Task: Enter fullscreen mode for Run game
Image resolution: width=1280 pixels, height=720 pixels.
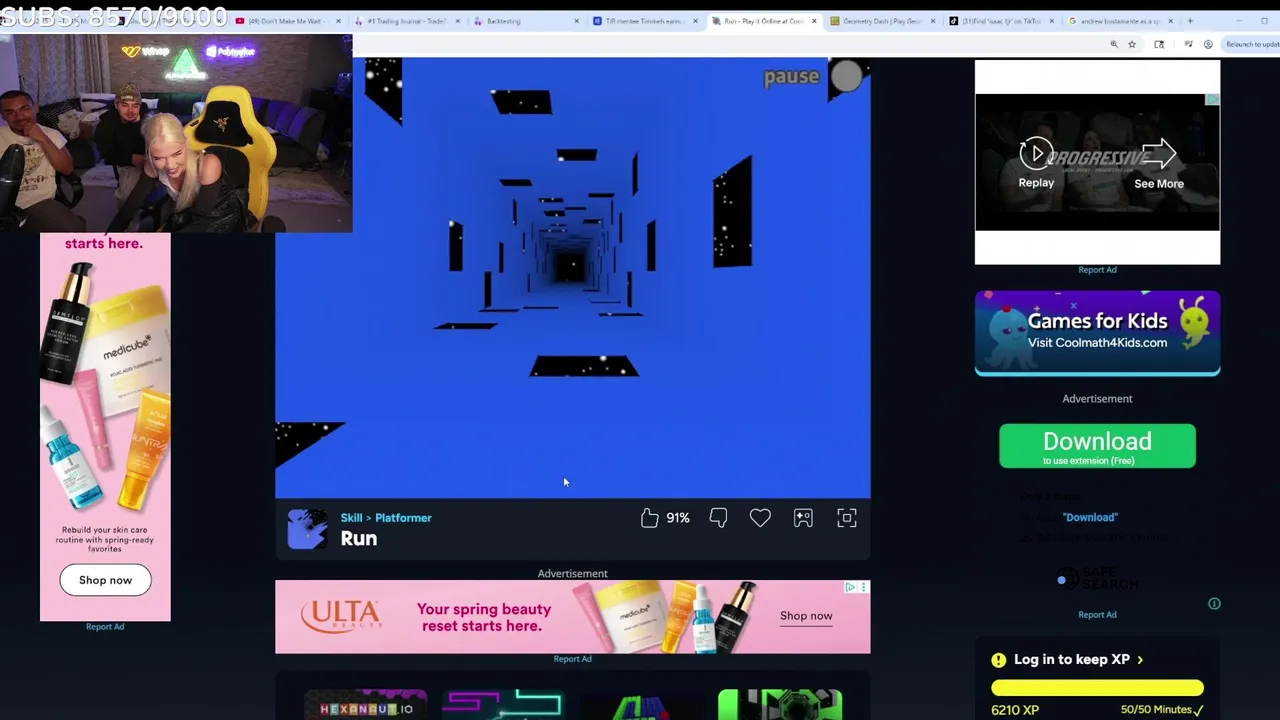Action: pyautogui.click(x=847, y=517)
